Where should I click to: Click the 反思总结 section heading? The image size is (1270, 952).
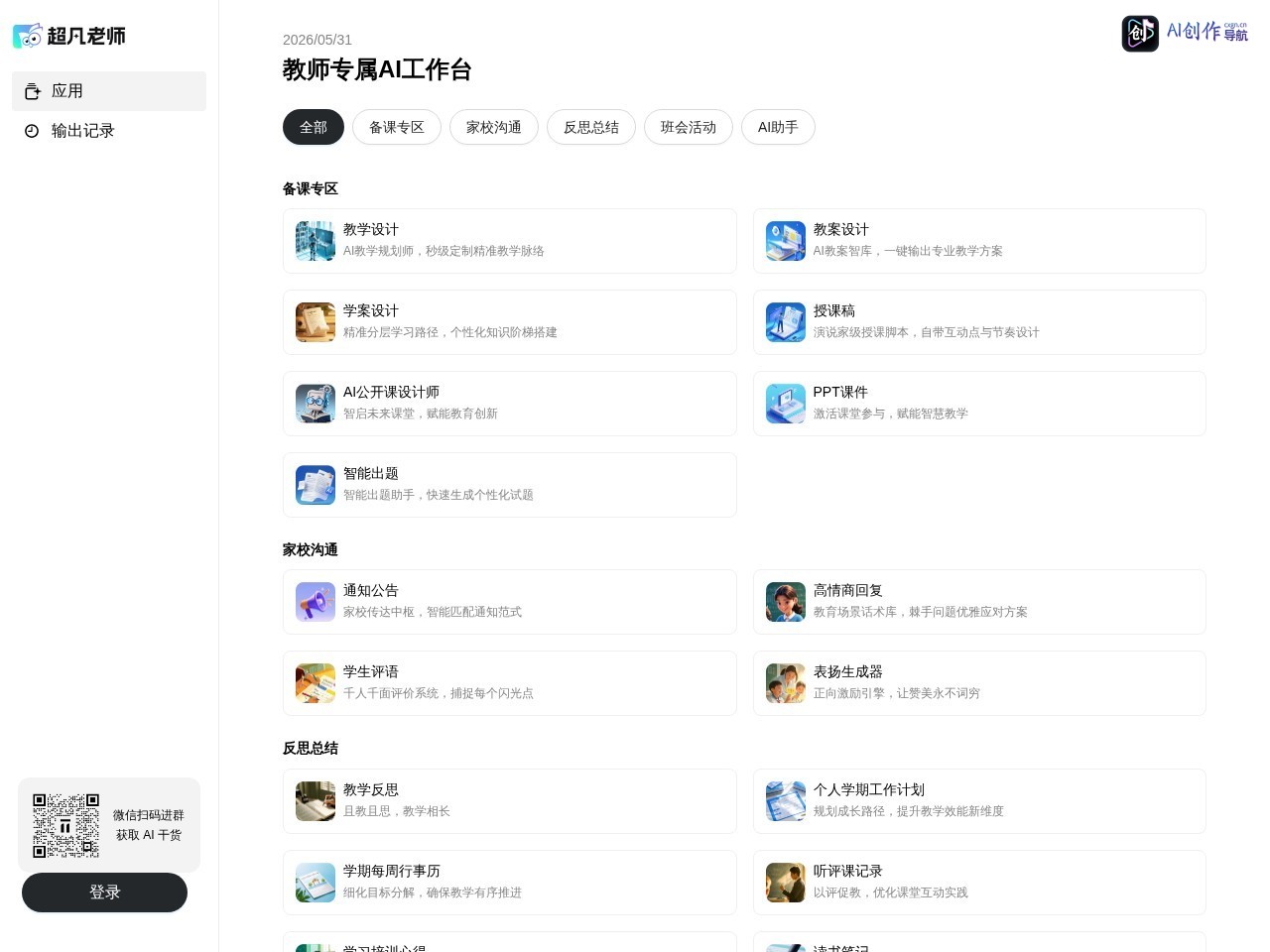(311, 748)
